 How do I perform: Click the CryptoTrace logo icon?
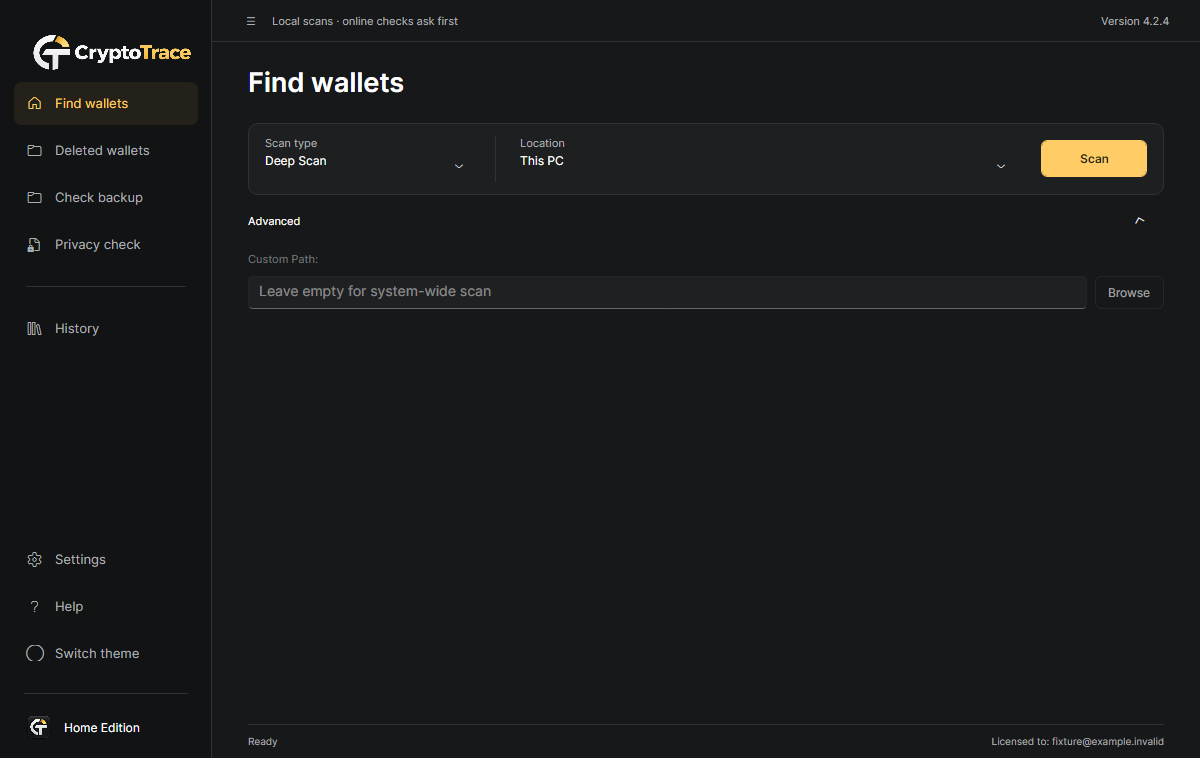[x=51, y=53]
